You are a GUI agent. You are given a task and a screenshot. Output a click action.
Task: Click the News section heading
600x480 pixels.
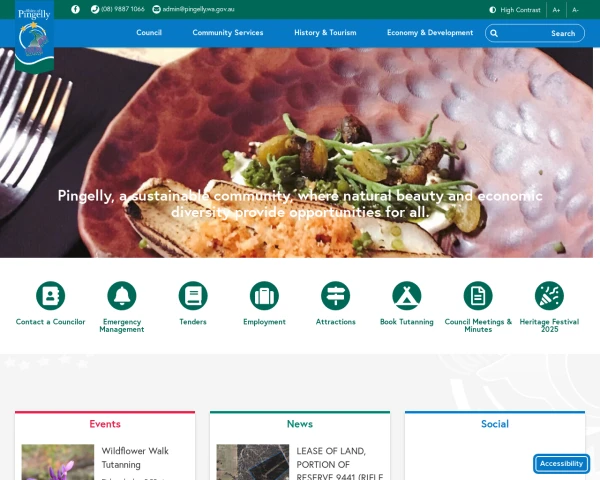(300, 424)
